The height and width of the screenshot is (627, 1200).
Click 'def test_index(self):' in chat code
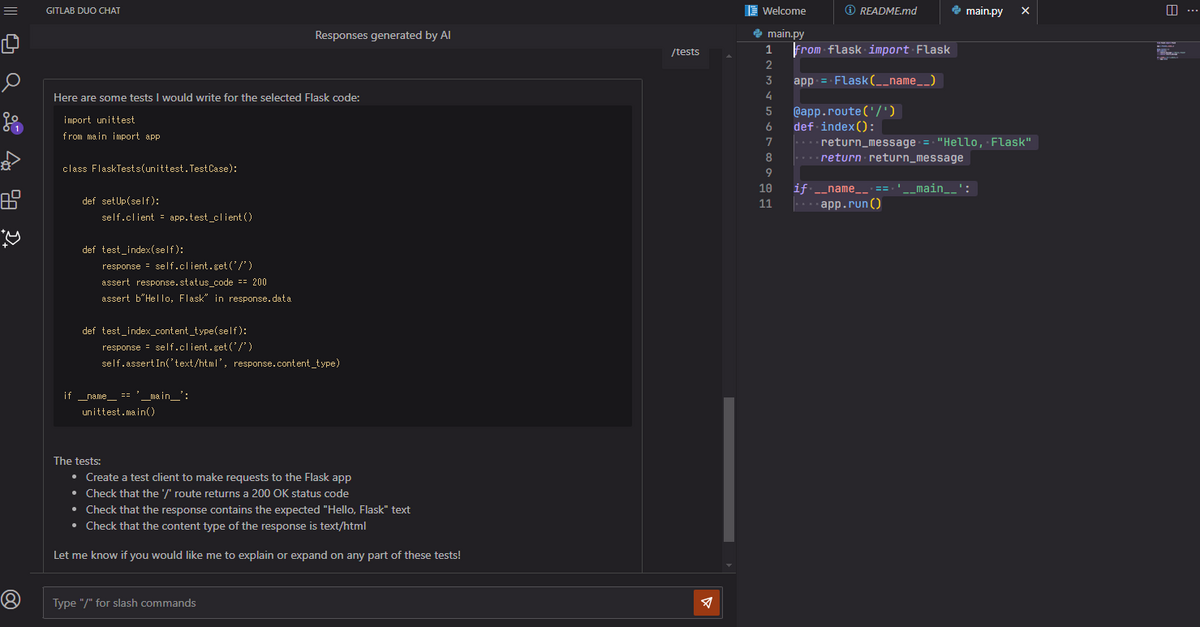pyautogui.click(x=133, y=249)
